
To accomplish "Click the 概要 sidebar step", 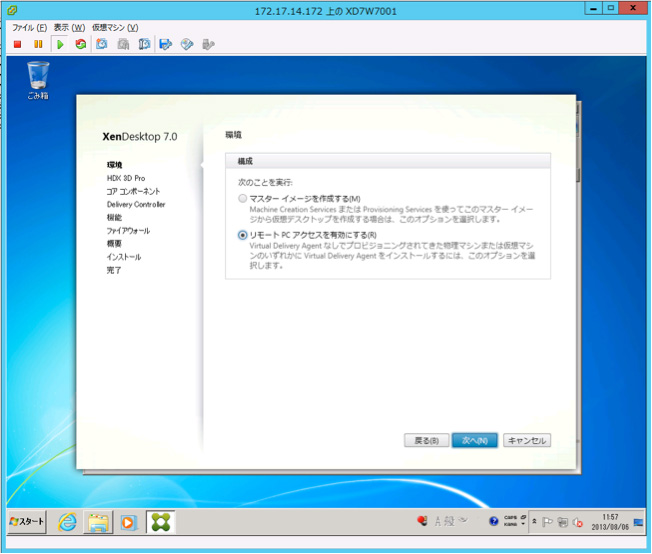I will [114, 243].
